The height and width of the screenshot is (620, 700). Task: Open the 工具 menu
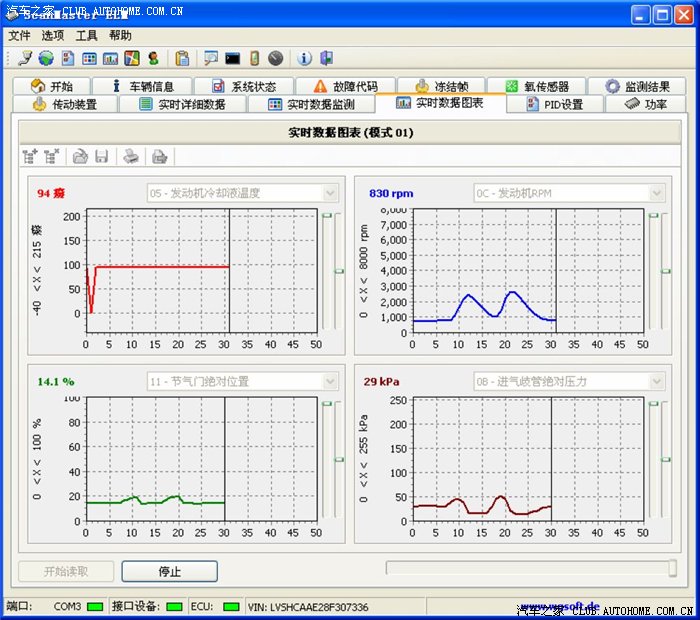[87, 35]
